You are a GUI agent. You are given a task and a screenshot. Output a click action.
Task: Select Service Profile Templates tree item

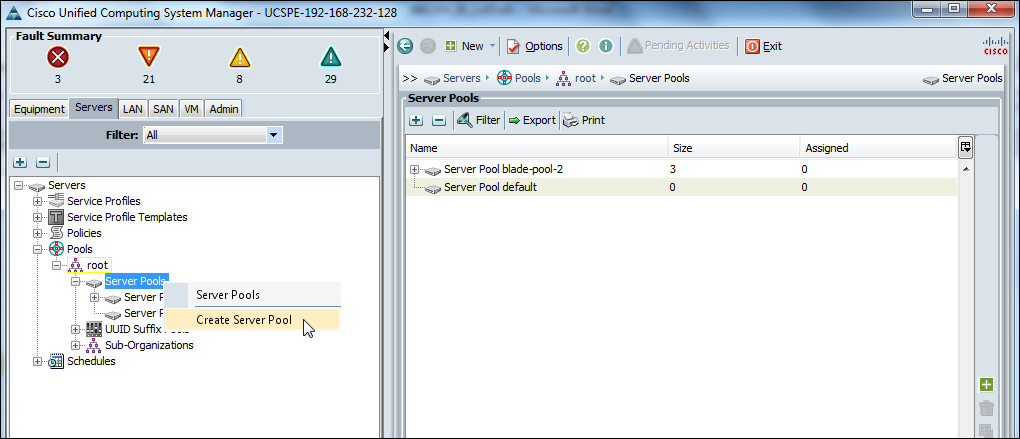(x=128, y=217)
